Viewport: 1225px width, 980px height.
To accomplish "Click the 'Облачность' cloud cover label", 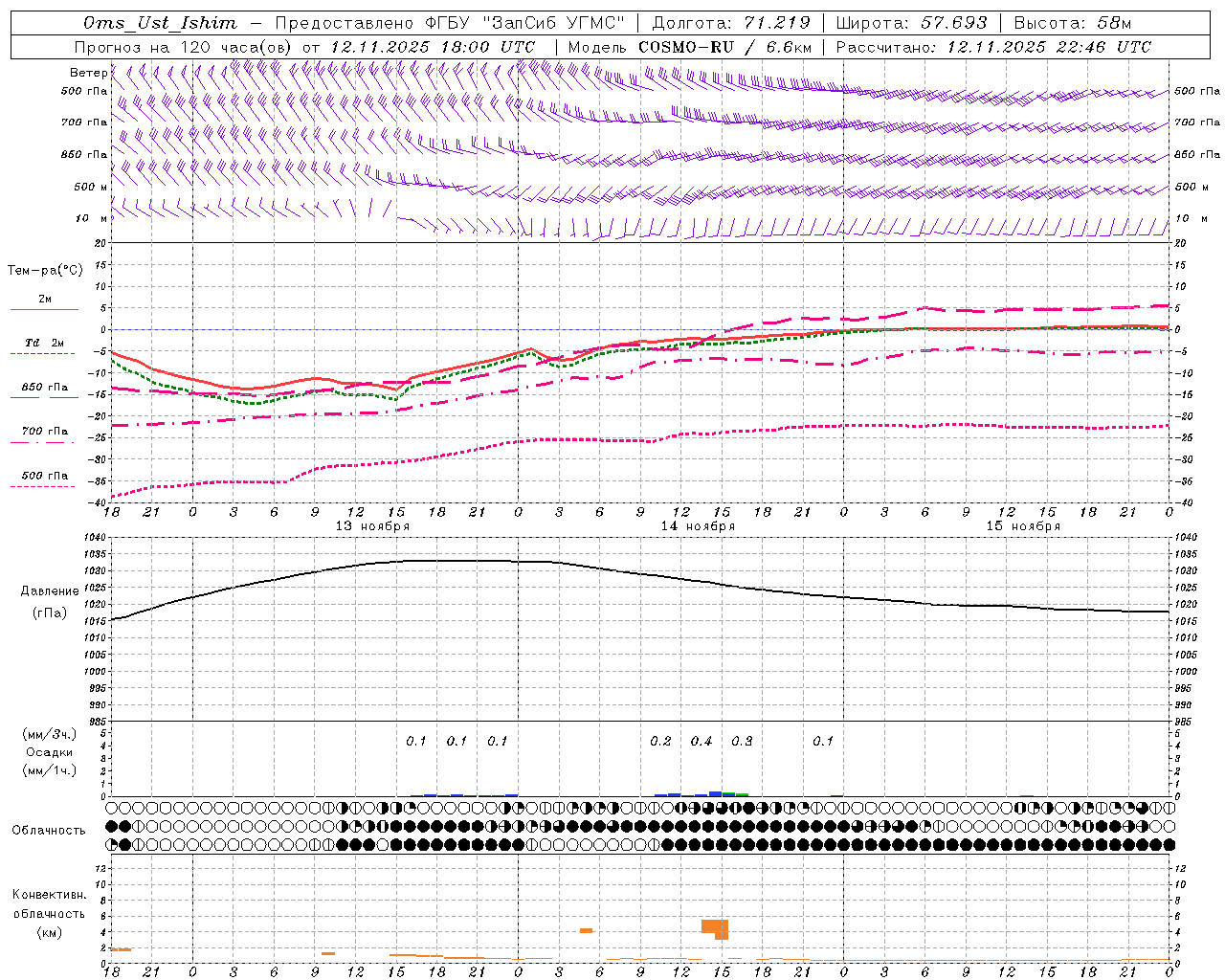I will click(x=49, y=831).
